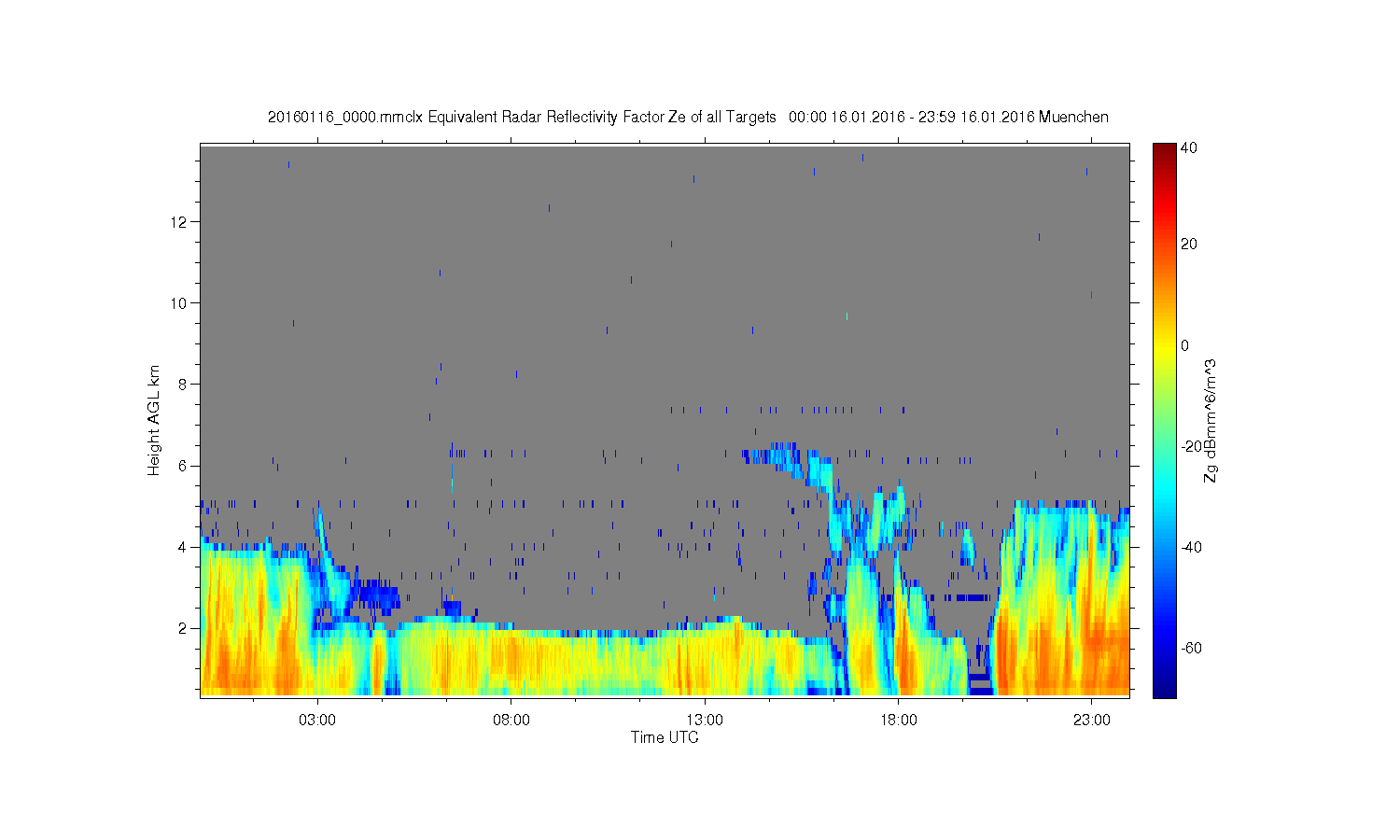Click the 'Zg dBmm^6/m^3' colorbar label
The image size is (1400, 840).
click(x=1211, y=420)
